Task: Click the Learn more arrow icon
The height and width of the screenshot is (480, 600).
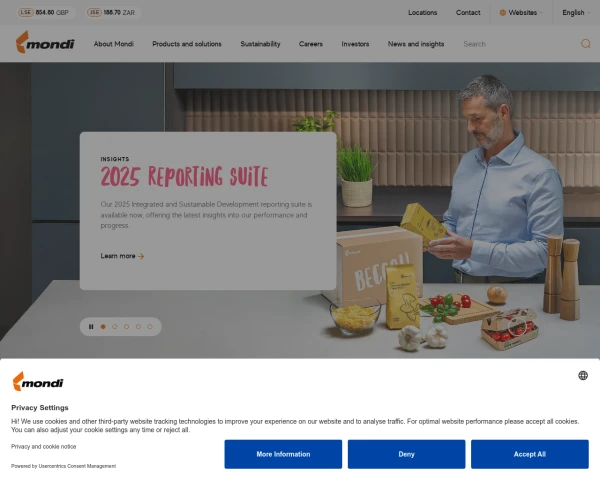Action: point(141,256)
